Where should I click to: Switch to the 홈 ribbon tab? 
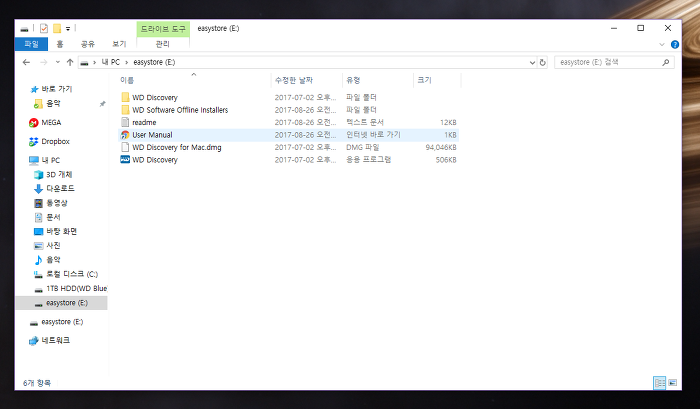[x=60, y=44]
